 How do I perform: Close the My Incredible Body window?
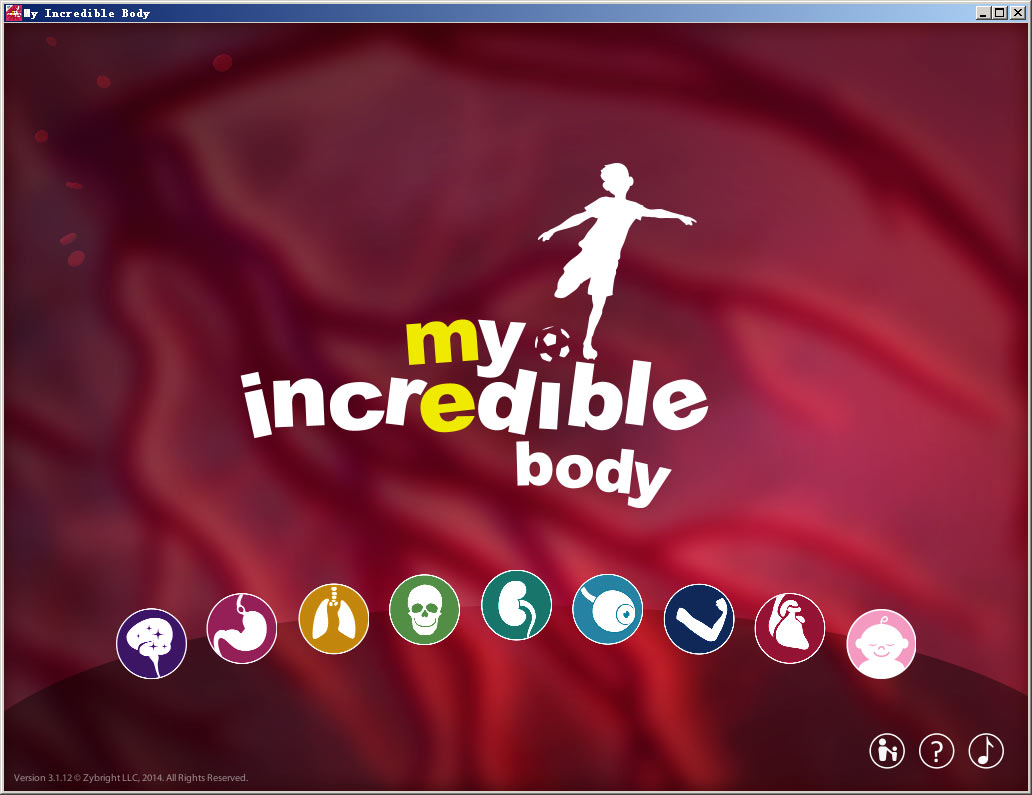(x=1017, y=13)
